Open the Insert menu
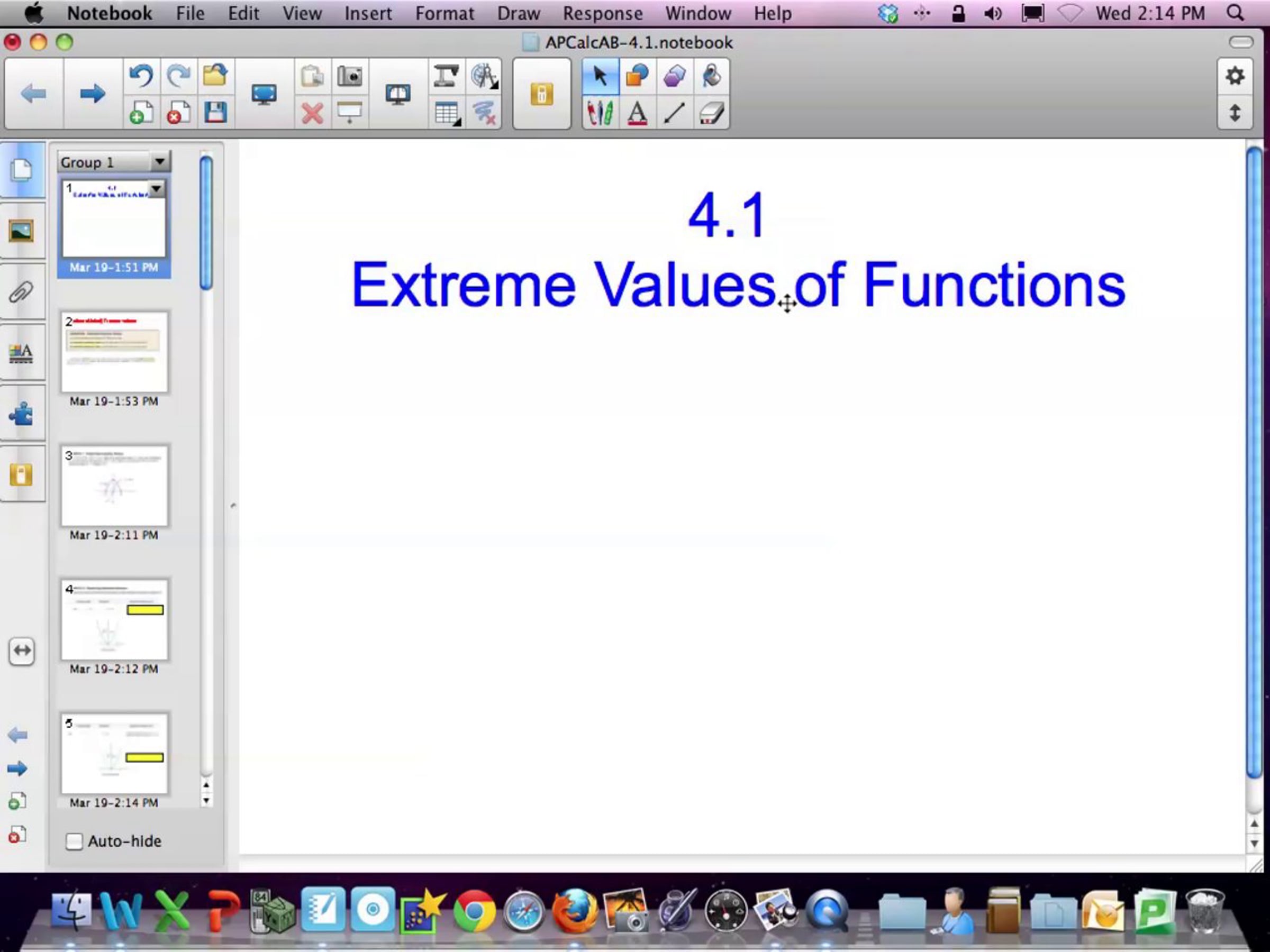The height and width of the screenshot is (952, 1270). (368, 13)
